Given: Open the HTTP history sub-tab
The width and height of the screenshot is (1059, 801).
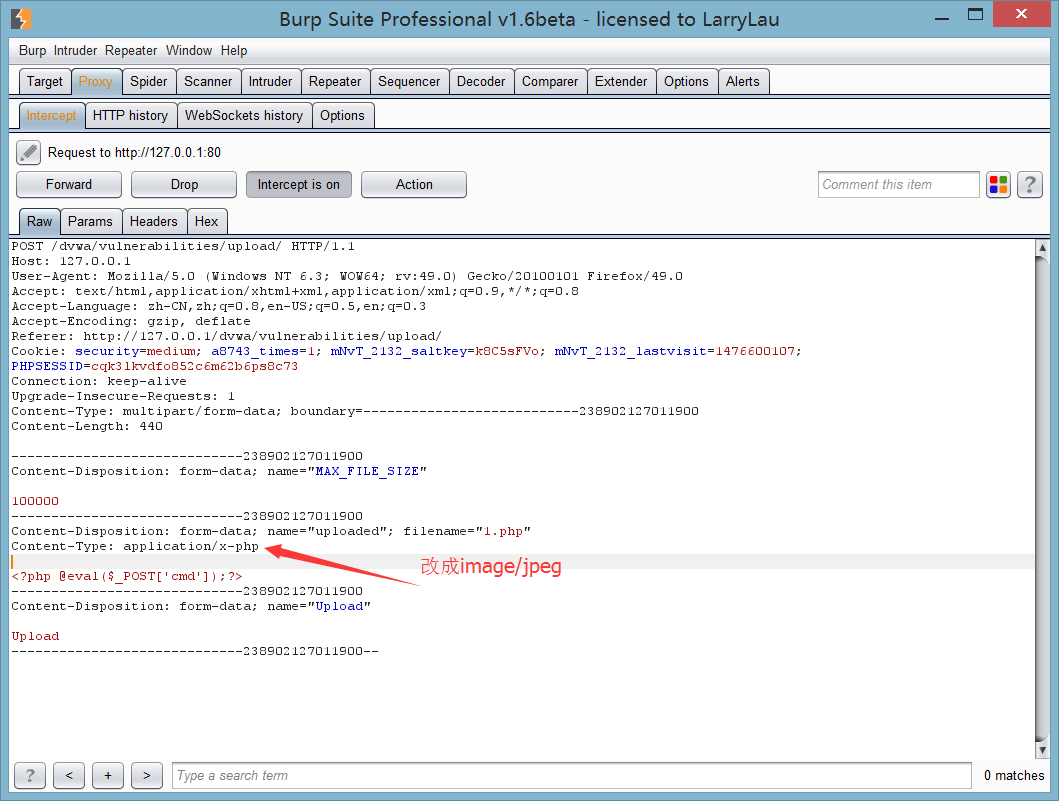Looking at the screenshot, I should tap(130, 115).
